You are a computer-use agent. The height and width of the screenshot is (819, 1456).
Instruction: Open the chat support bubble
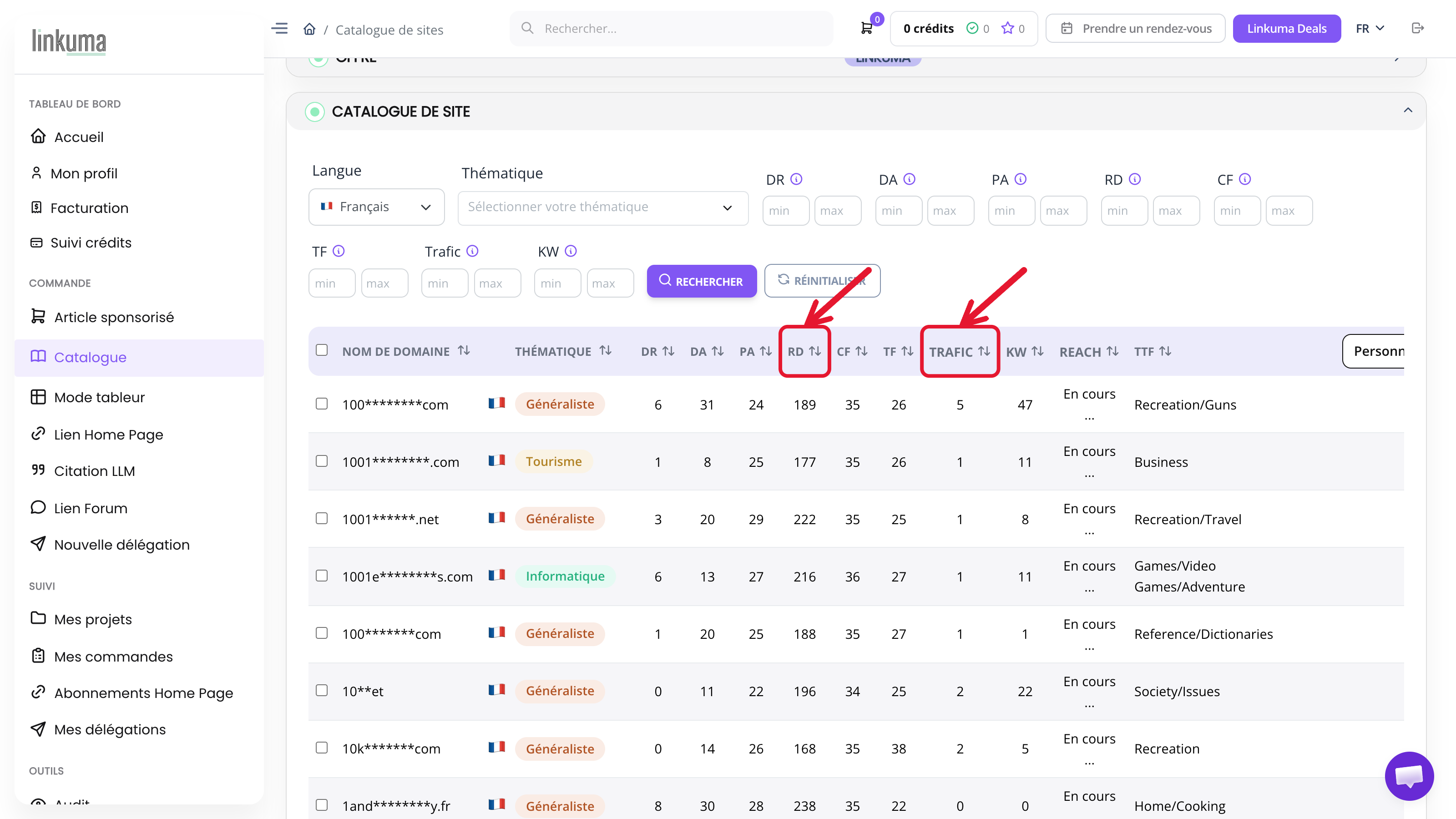pyautogui.click(x=1409, y=775)
